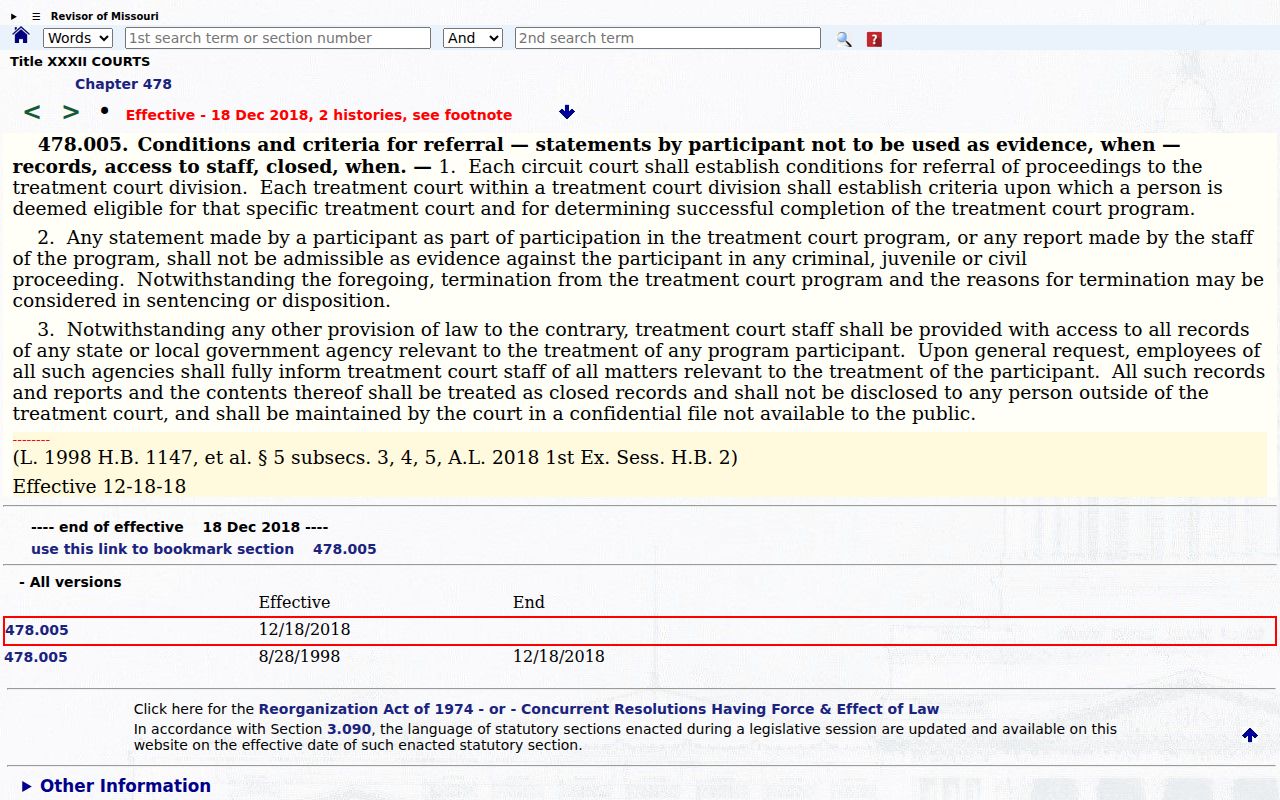This screenshot has width=1280, height=800.
Task: Open 478.005 version effective 12/18/2018
Action: 37,630
